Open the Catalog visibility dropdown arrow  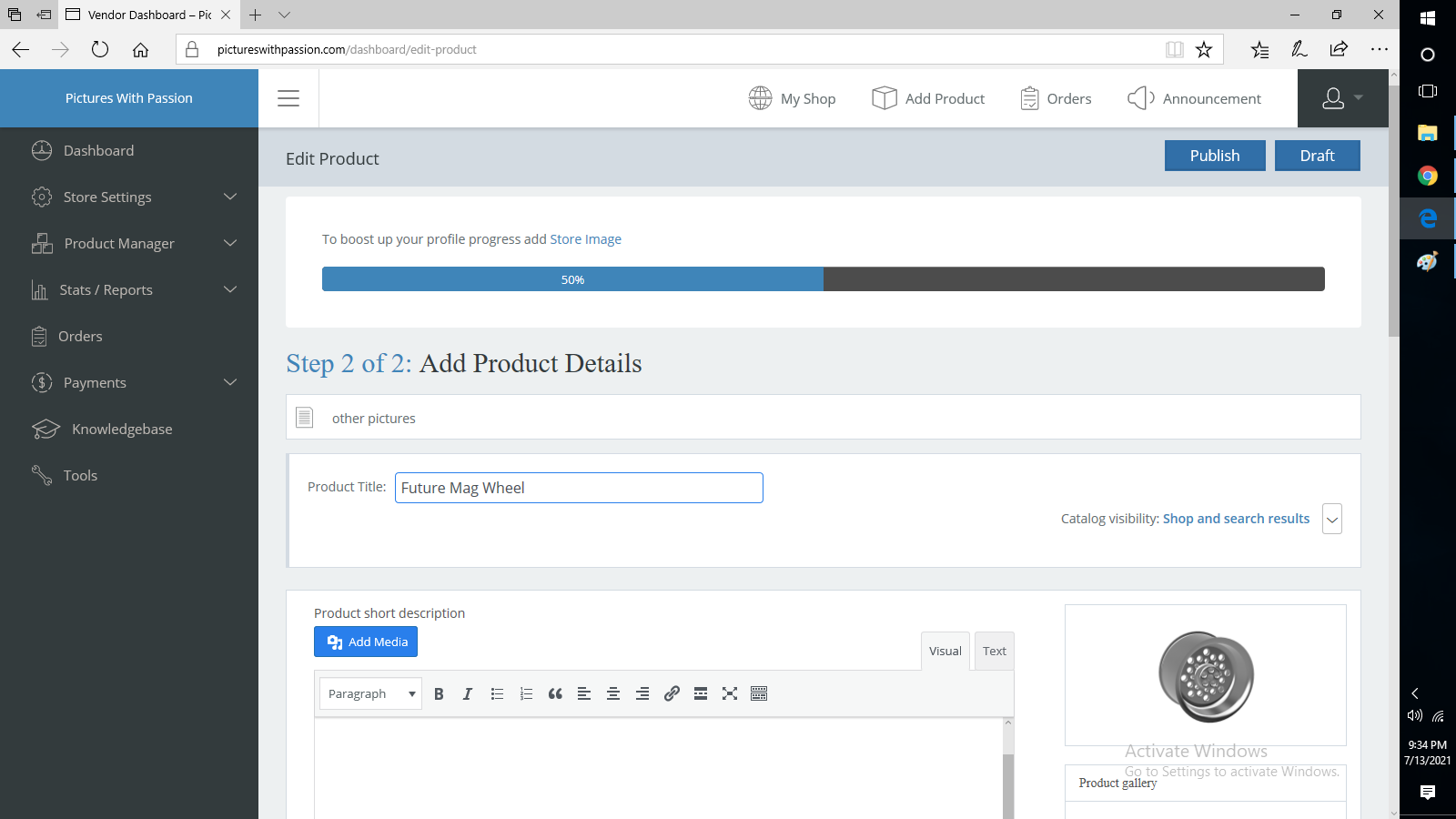[x=1332, y=520]
